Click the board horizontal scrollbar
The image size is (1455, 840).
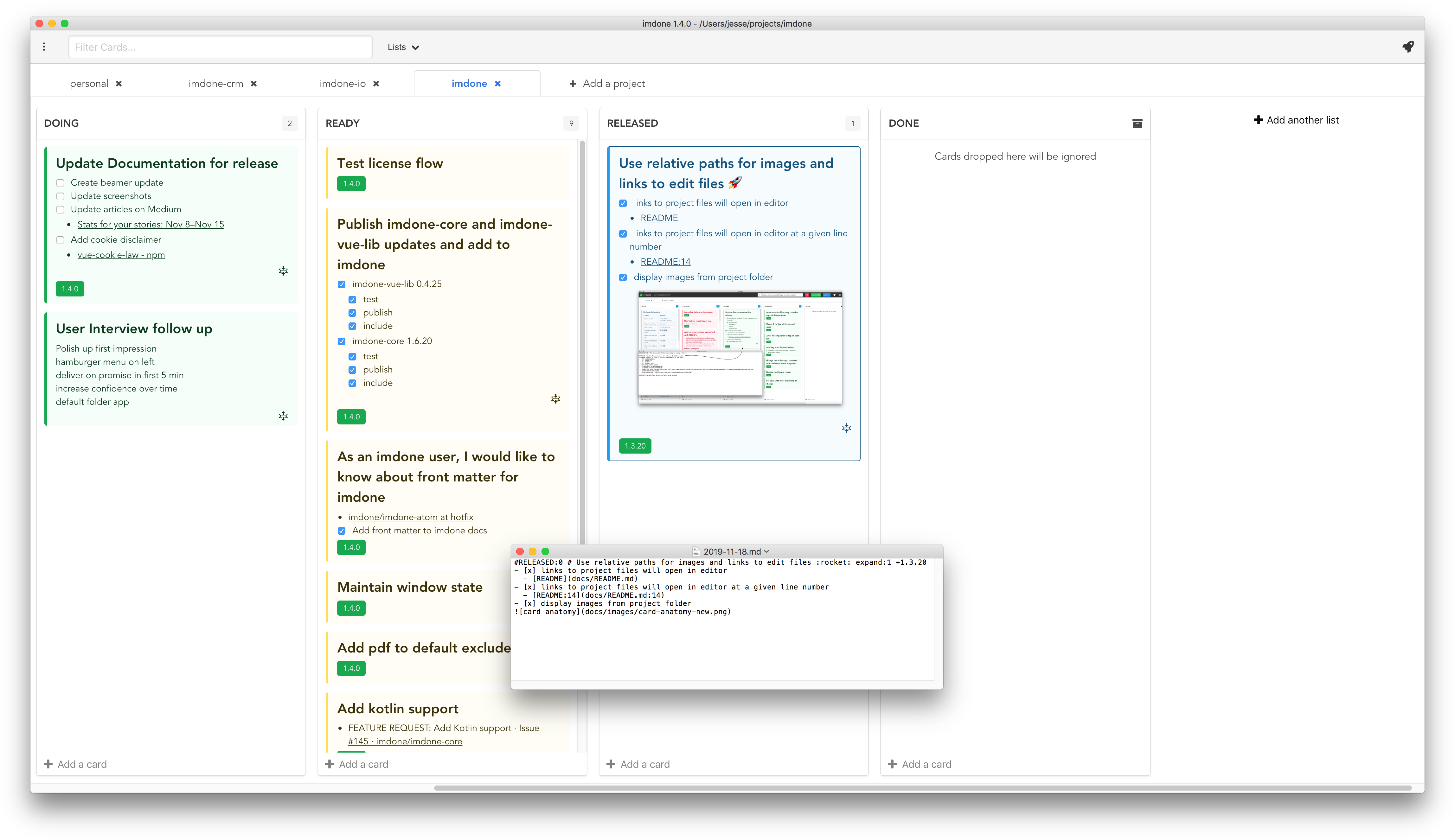[x=922, y=787]
